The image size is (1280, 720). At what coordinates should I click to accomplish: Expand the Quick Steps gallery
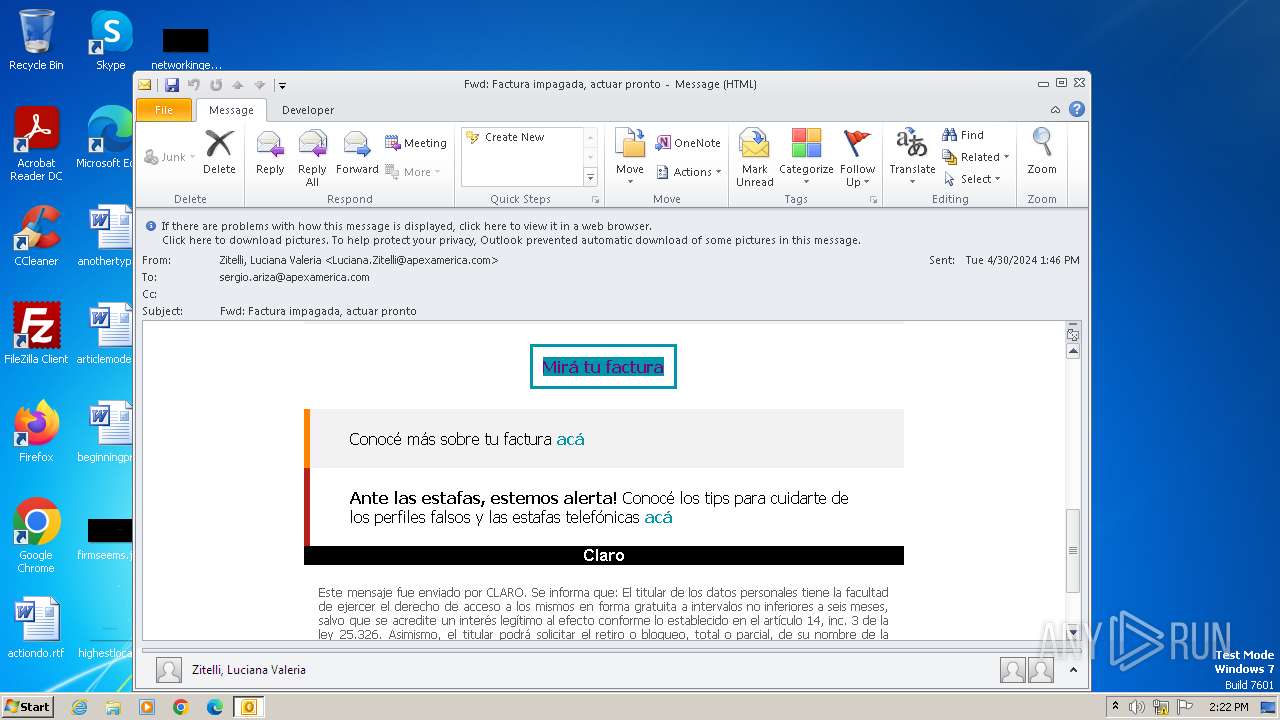(590, 178)
